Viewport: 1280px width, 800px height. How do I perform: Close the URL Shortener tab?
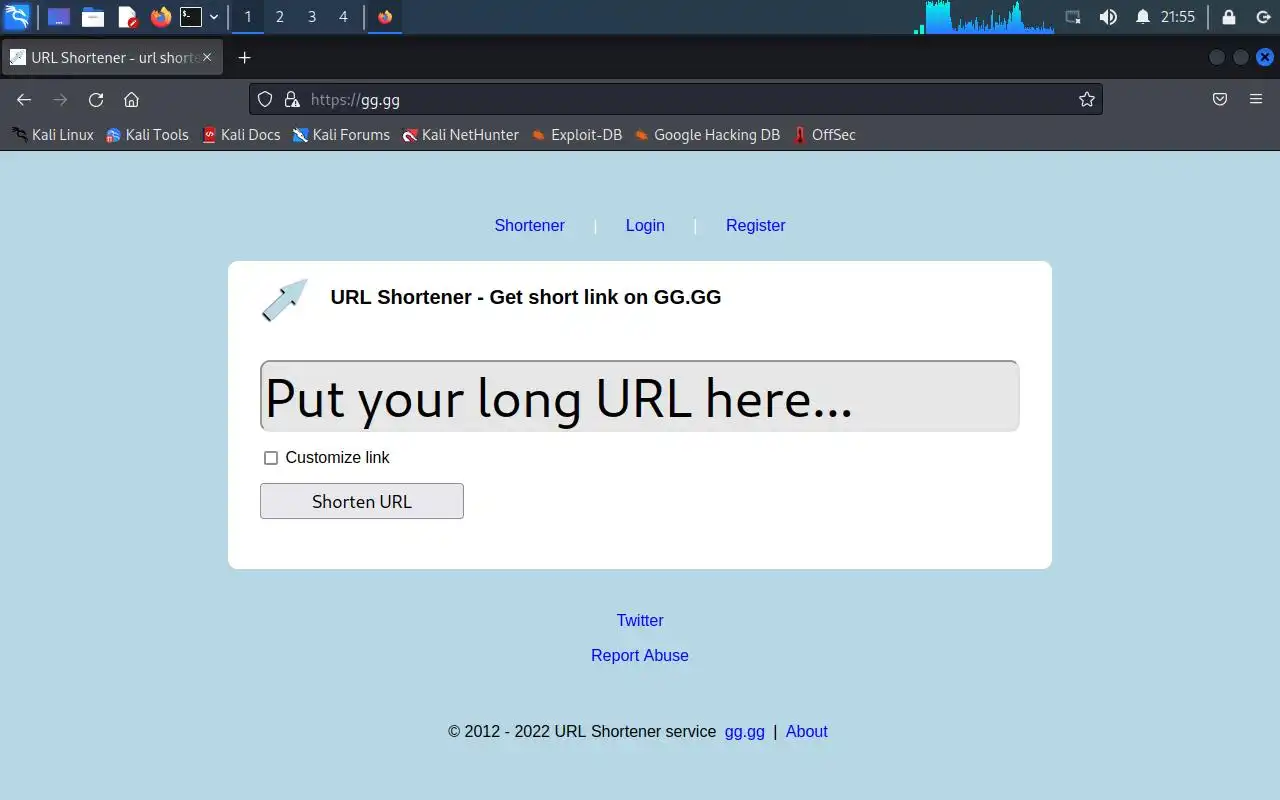(207, 58)
